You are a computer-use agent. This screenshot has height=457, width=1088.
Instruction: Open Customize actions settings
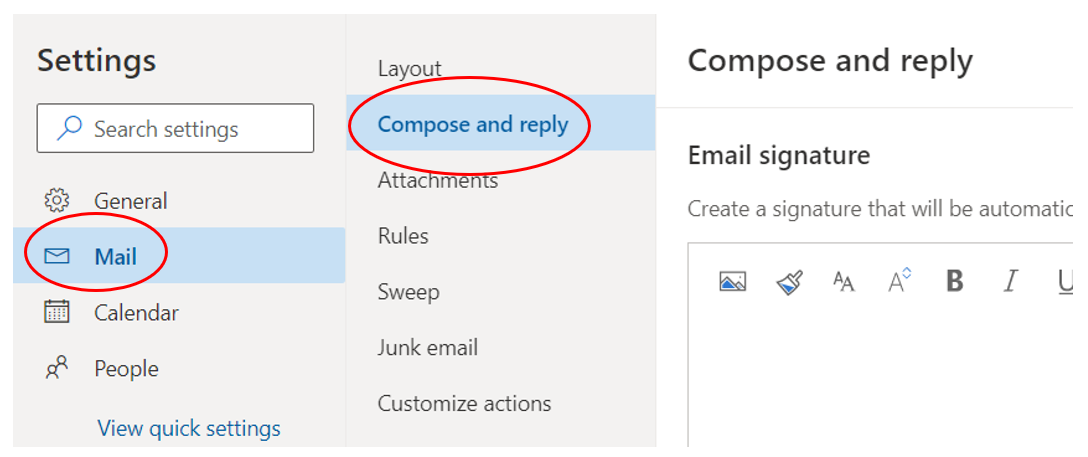(x=464, y=404)
